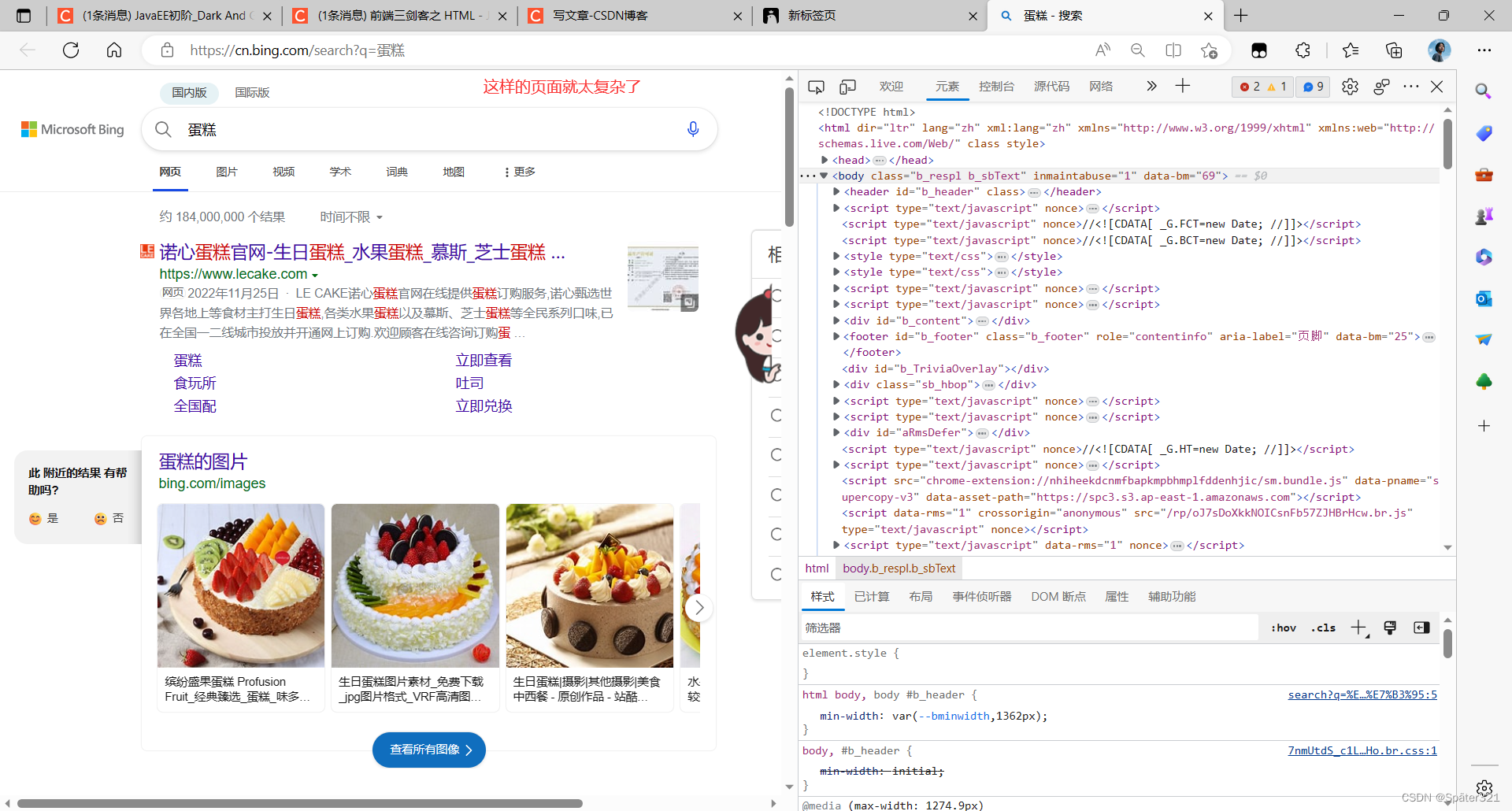Open DevTools settings gear

coord(1350,87)
